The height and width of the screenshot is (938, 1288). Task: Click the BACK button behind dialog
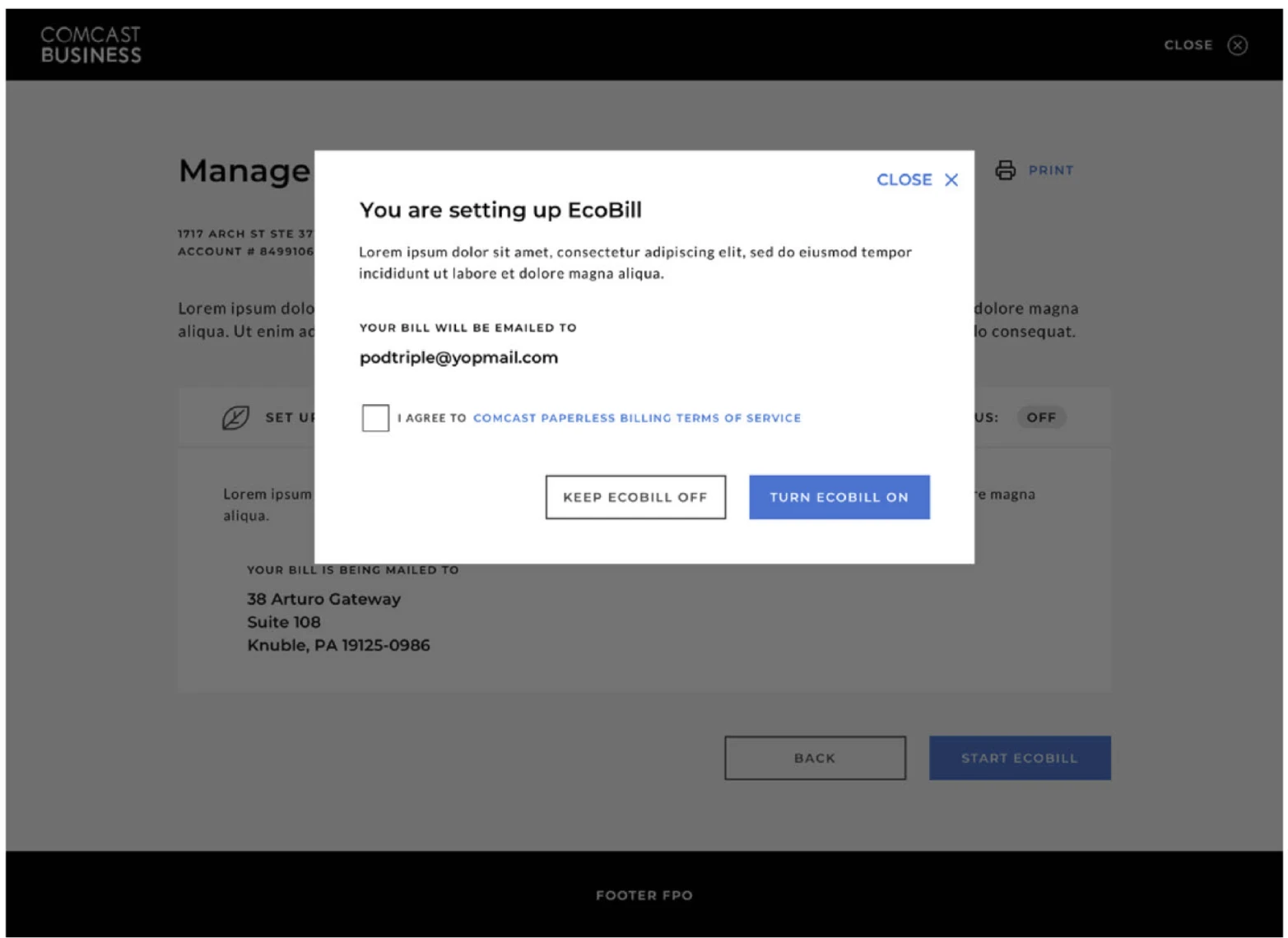(x=814, y=757)
